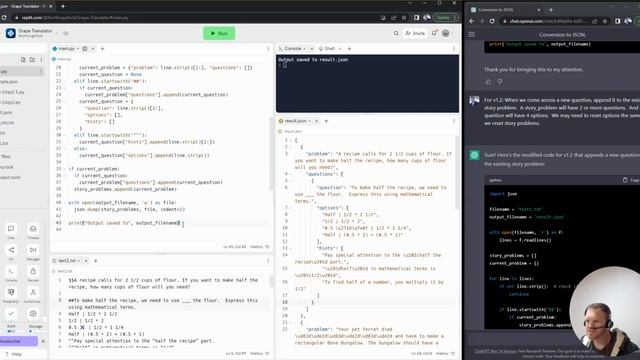Click the Invite button in Replit

(x=415, y=33)
